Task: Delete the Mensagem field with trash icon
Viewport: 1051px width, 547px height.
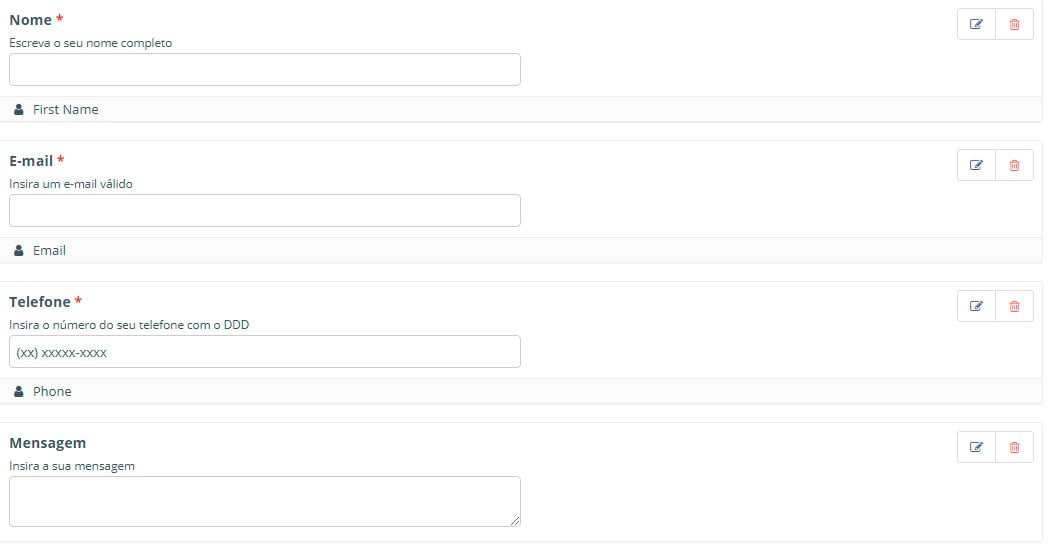Action: [1014, 448]
